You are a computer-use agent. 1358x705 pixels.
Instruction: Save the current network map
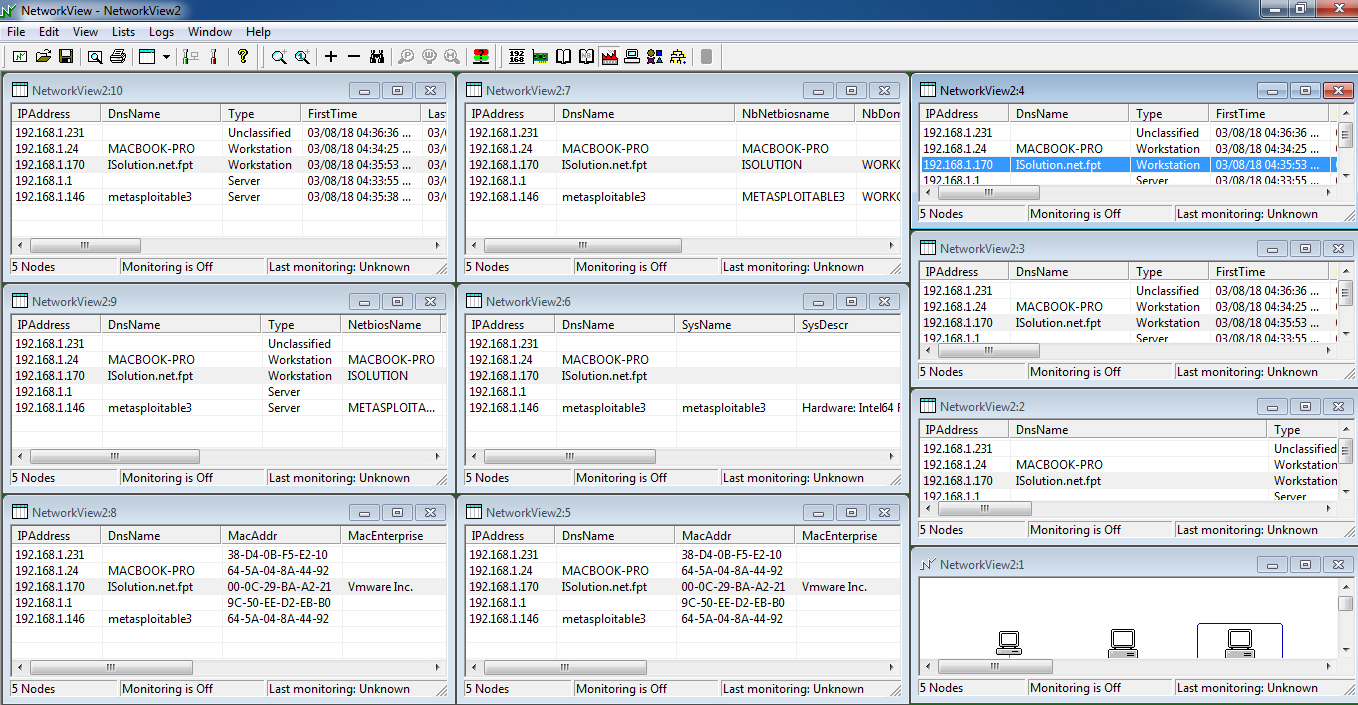coord(66,57)
